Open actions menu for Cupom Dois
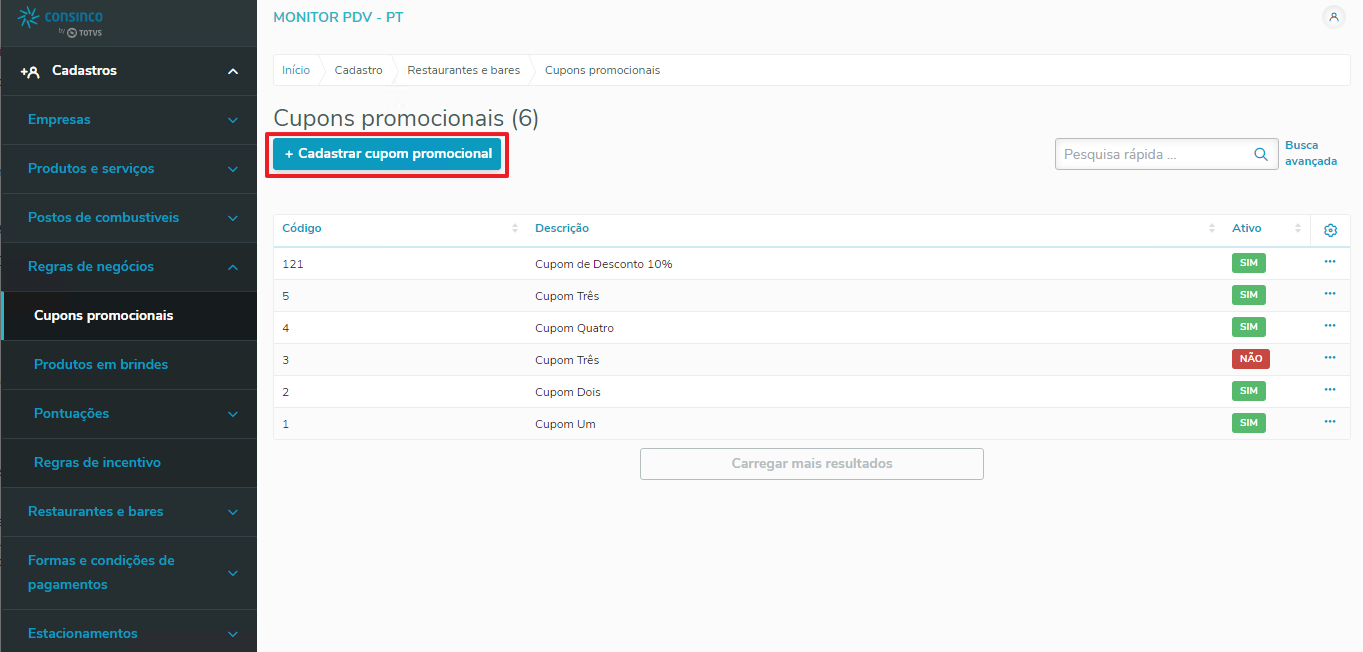 [x=1330, y=390]
